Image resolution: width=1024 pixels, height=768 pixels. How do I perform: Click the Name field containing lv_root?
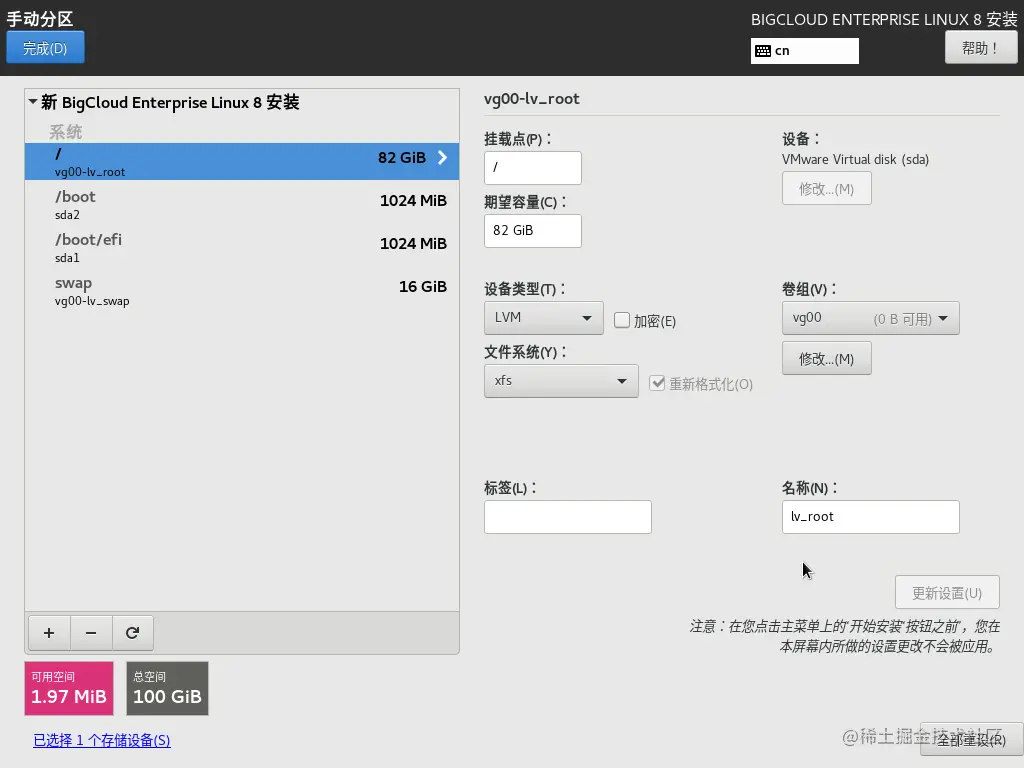click(871, 517)
